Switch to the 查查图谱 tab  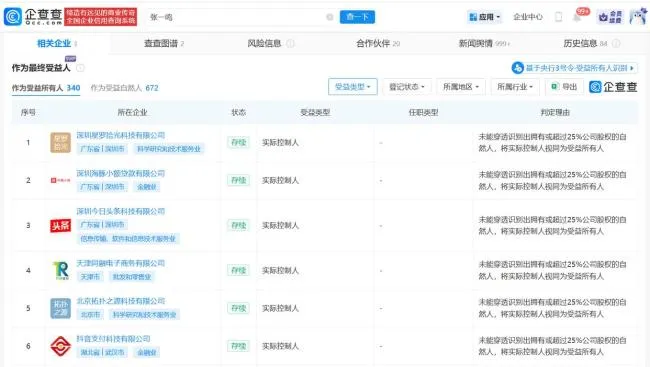[x=164, y=43]
